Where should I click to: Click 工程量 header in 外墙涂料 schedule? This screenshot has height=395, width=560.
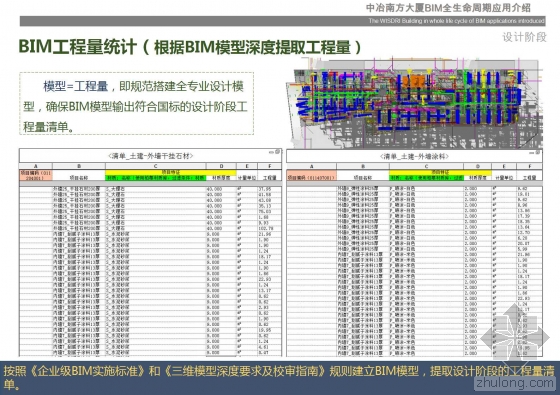(529, 178)
